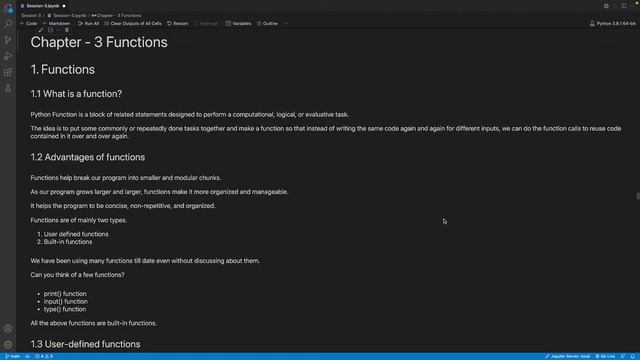Start Go Live server from the status bar
640x360 pixels.
click(605, 356)
